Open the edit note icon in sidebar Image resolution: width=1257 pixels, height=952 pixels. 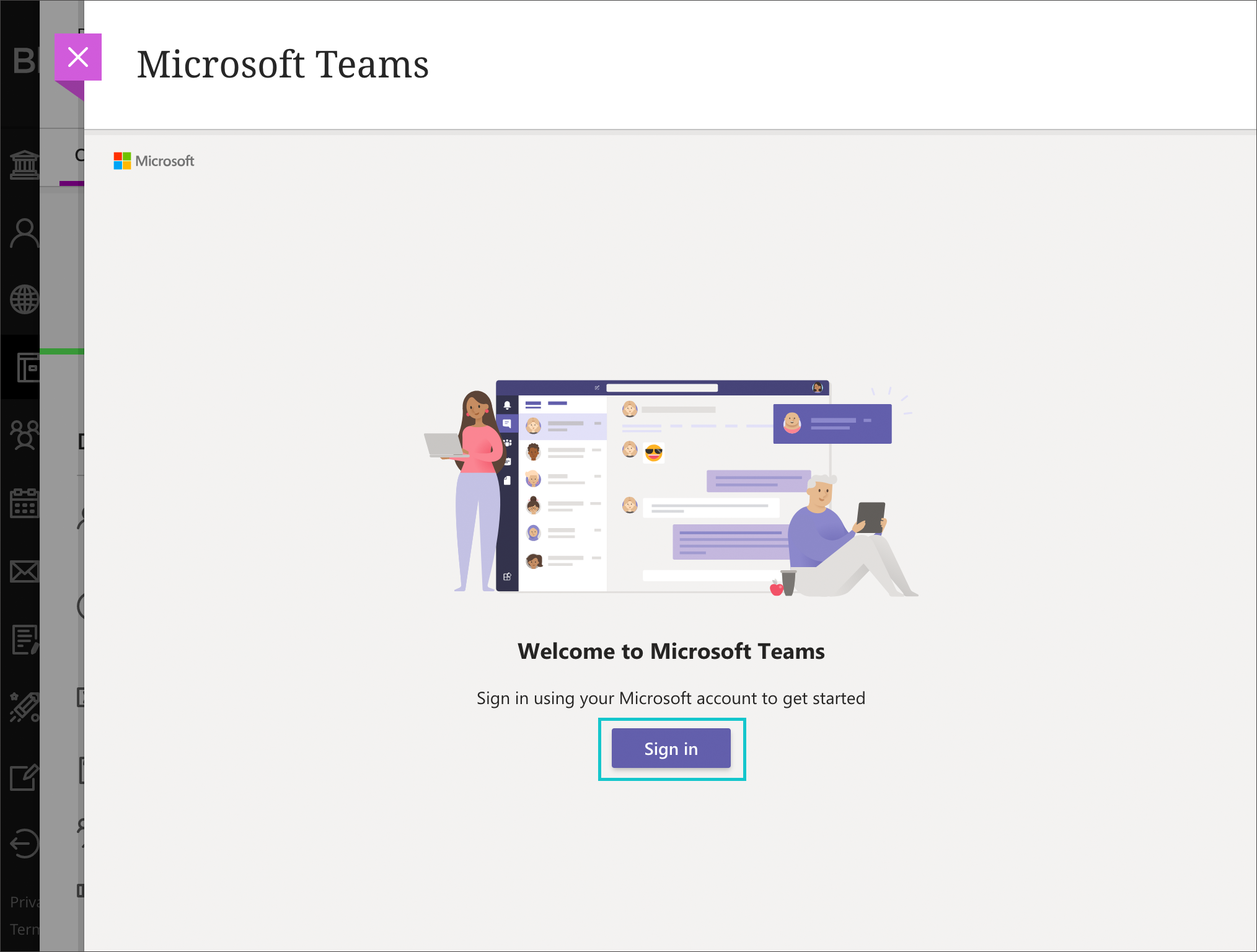click(24, 776)
